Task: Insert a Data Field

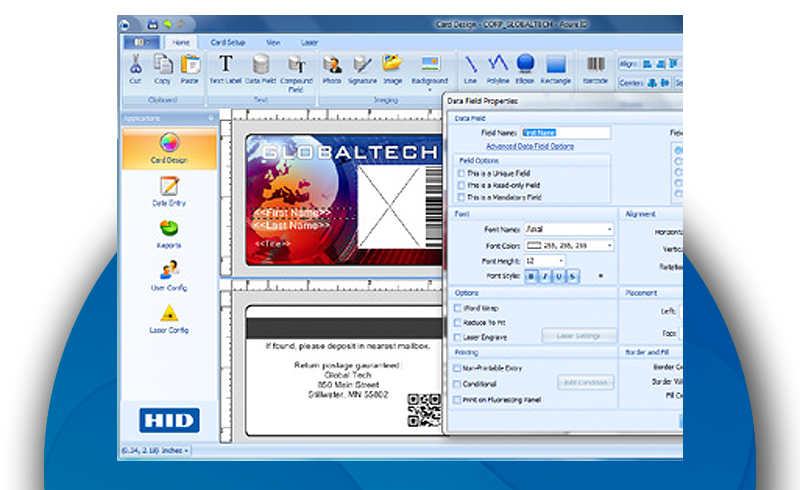Action: coord(260,69)
